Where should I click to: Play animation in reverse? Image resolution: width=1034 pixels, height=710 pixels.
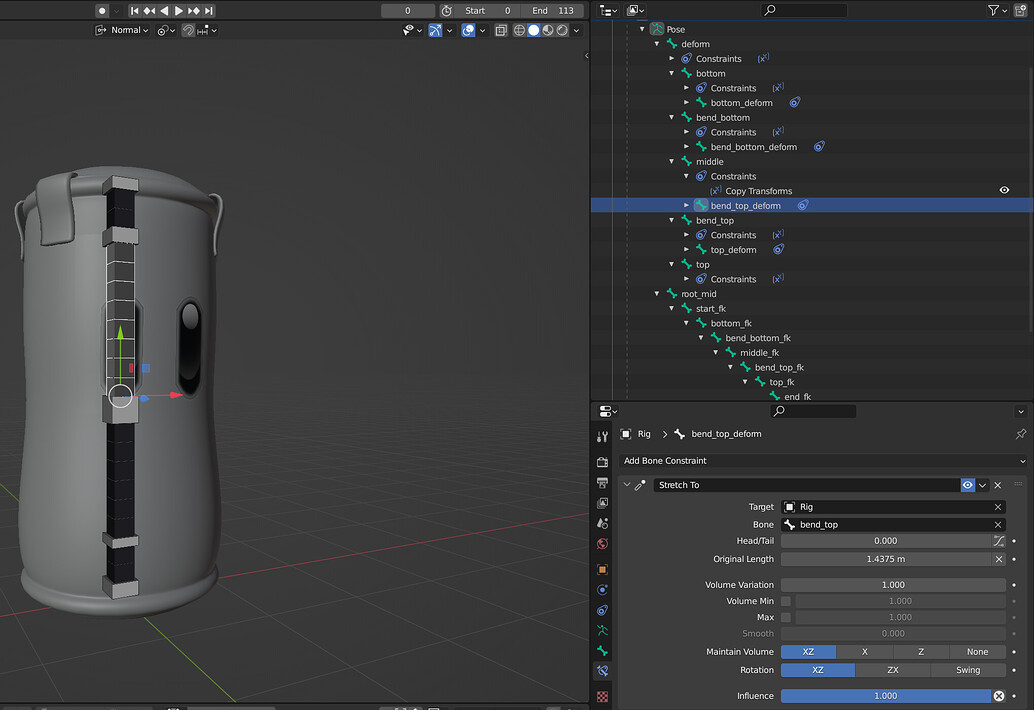(x=164, y=11)
